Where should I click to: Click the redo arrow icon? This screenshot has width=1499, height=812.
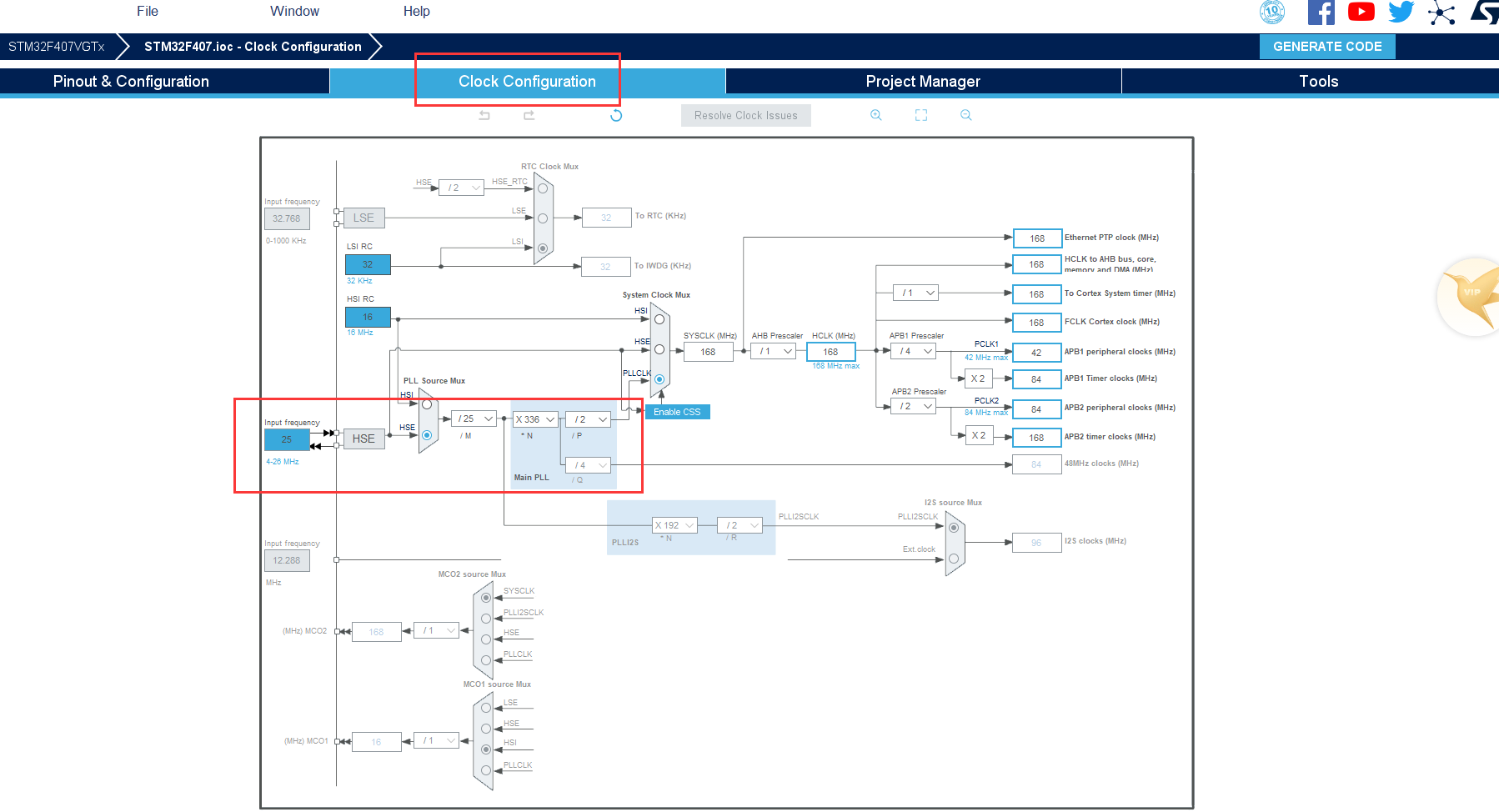pyautogui.click(x=529, y=115)
